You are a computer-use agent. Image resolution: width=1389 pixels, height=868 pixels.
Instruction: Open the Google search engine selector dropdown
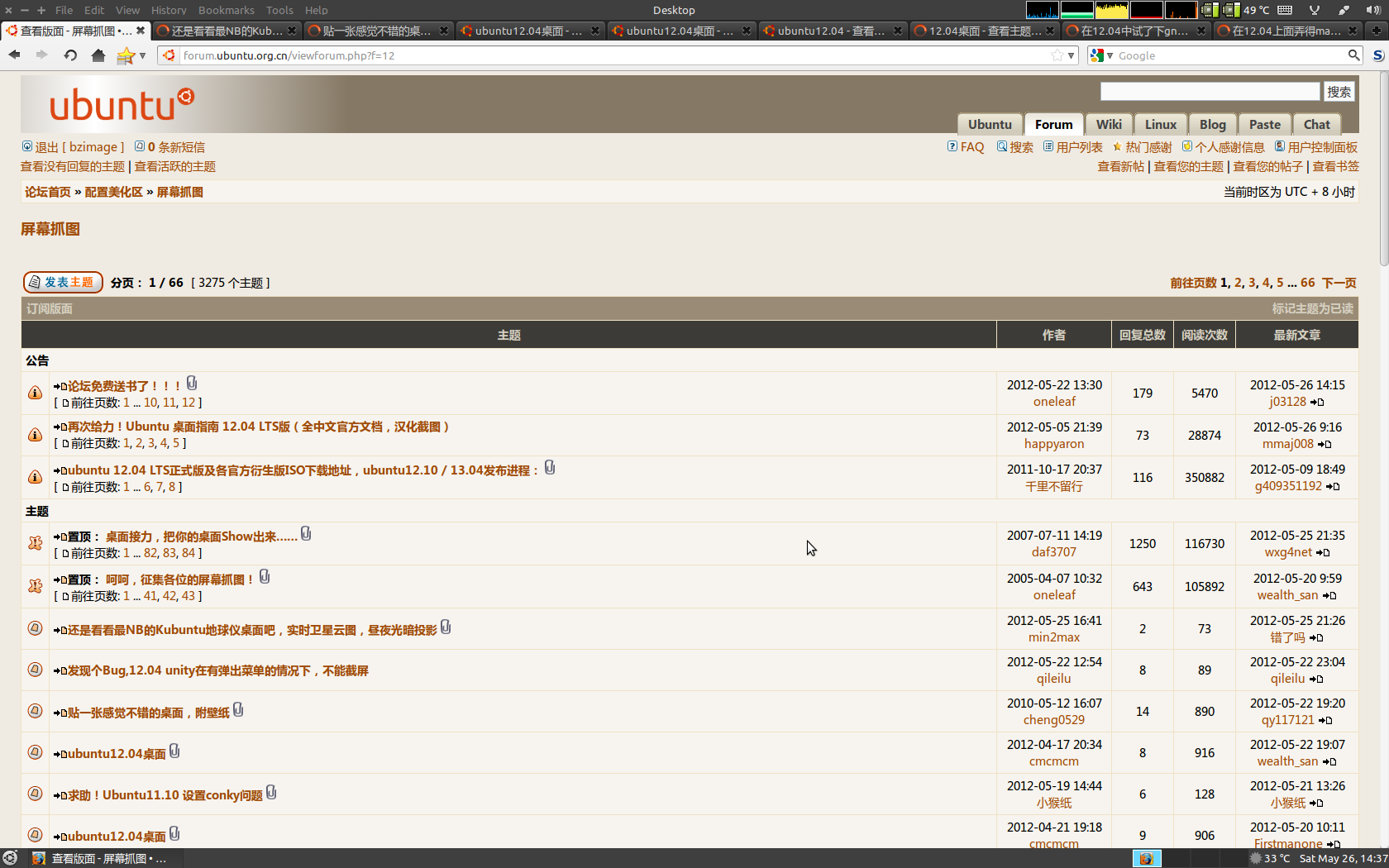coord(1102,55)
